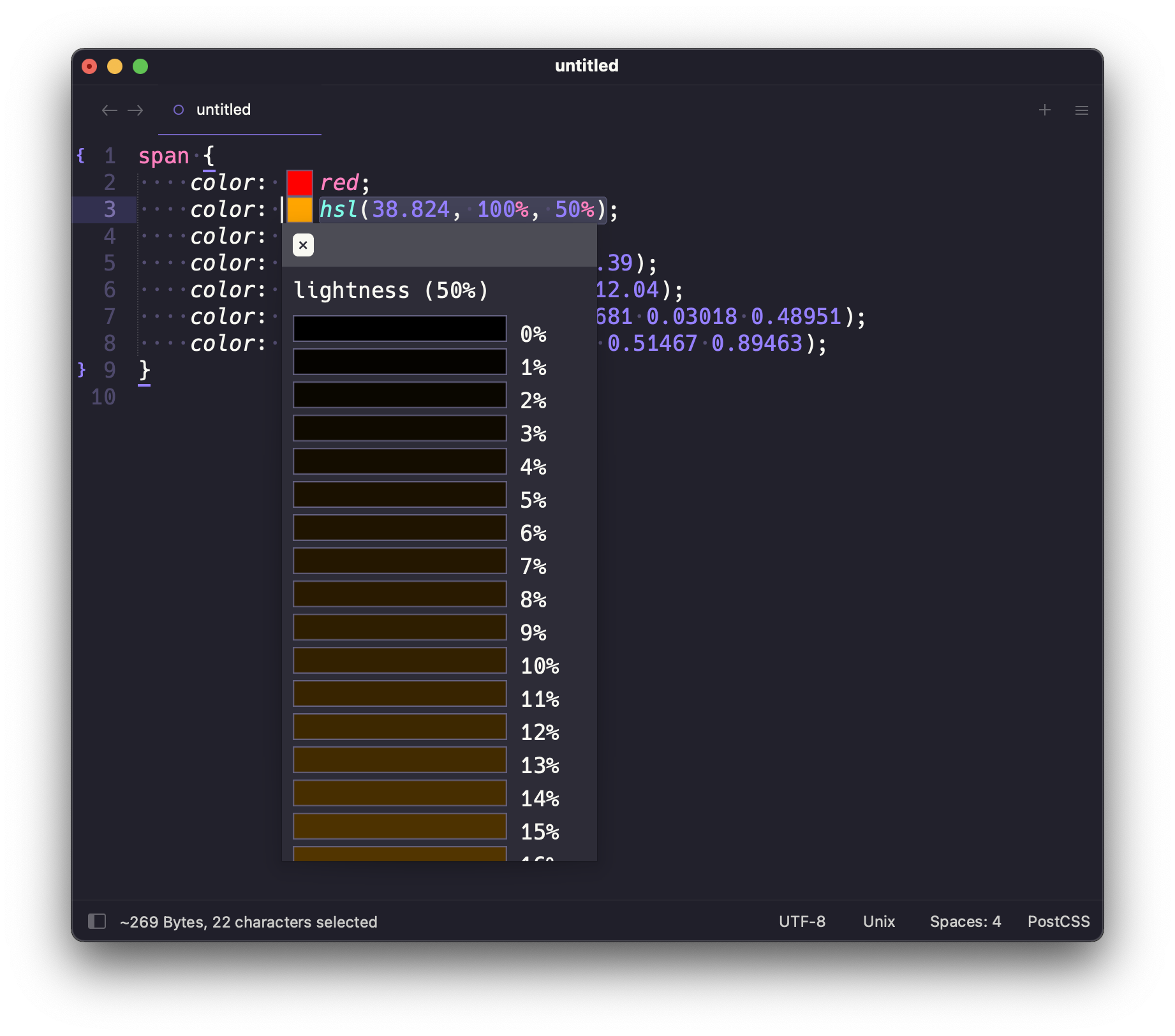
Task: Click the value 12.04 on line 6
Action: click(628, 290)
